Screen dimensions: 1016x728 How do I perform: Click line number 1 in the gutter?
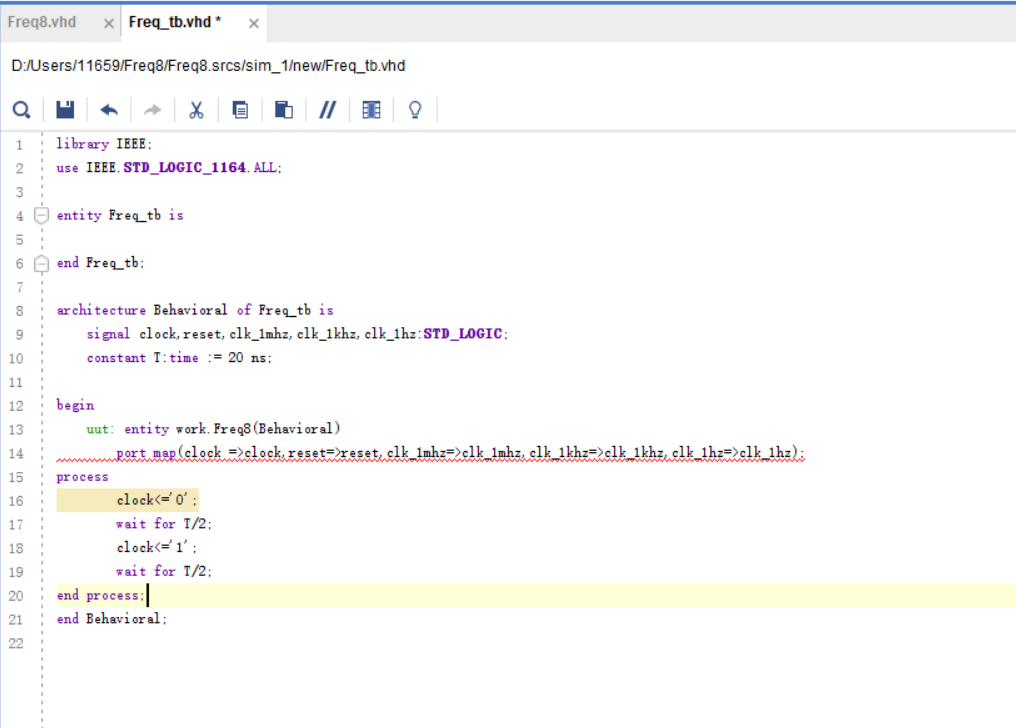click(x=19, y=144)
